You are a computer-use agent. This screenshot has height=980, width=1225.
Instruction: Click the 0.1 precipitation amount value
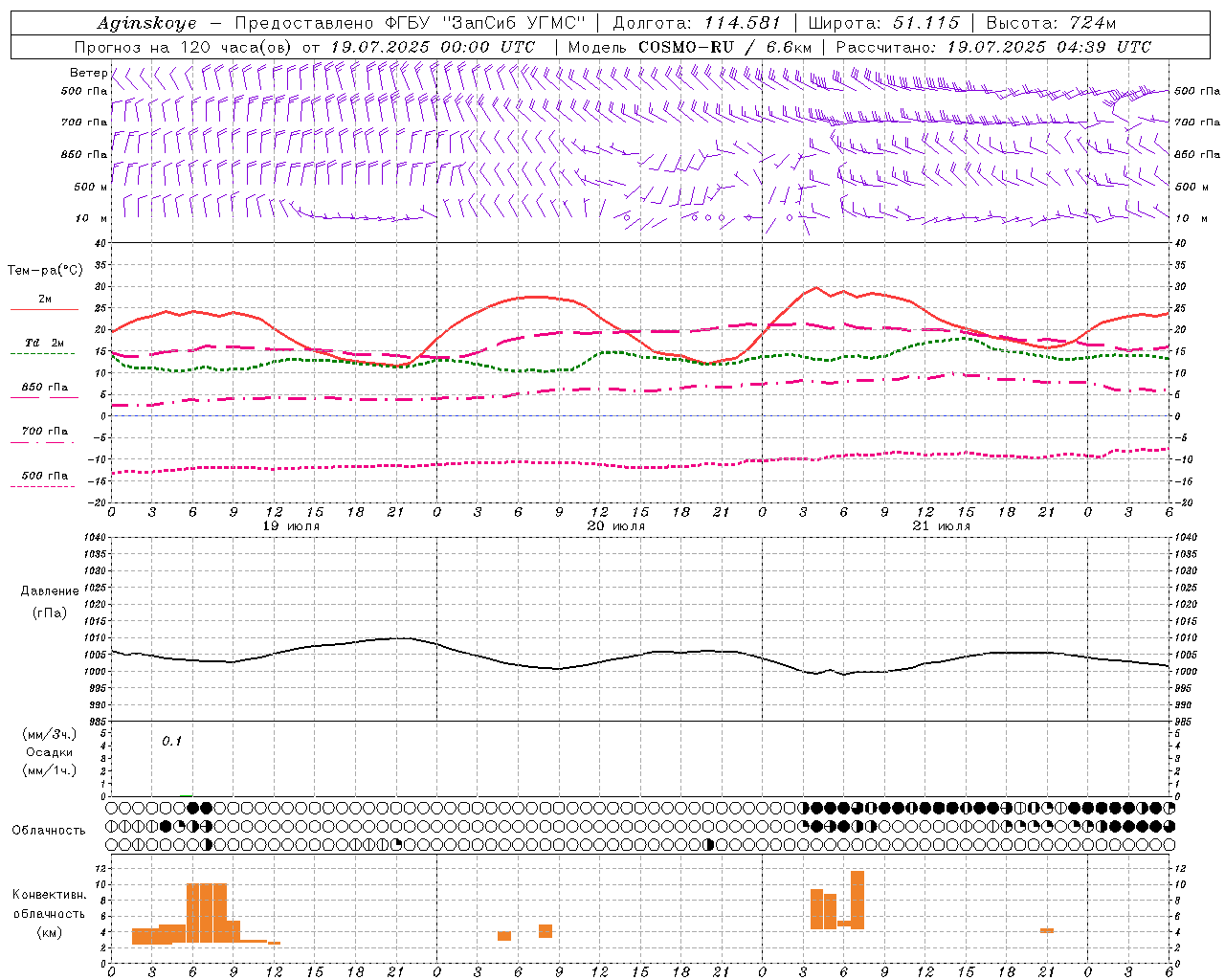point(171,741)
